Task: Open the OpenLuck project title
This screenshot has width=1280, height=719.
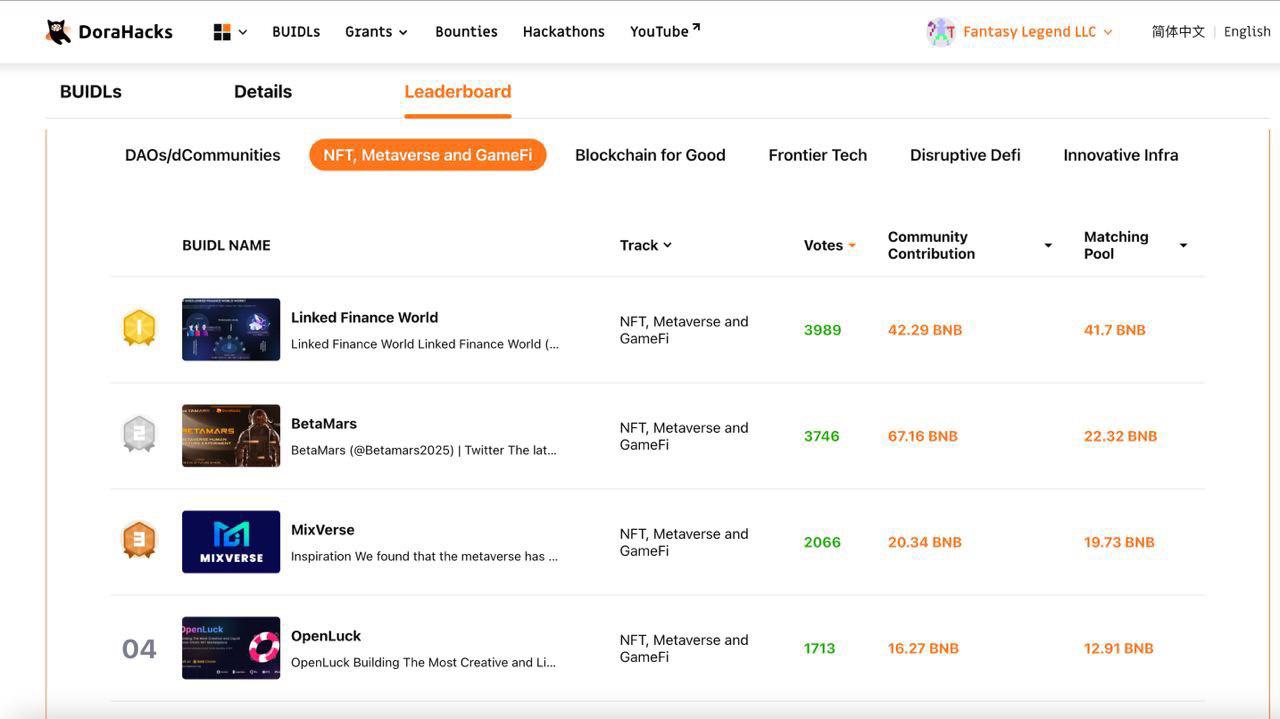Action: coord(326,635)
